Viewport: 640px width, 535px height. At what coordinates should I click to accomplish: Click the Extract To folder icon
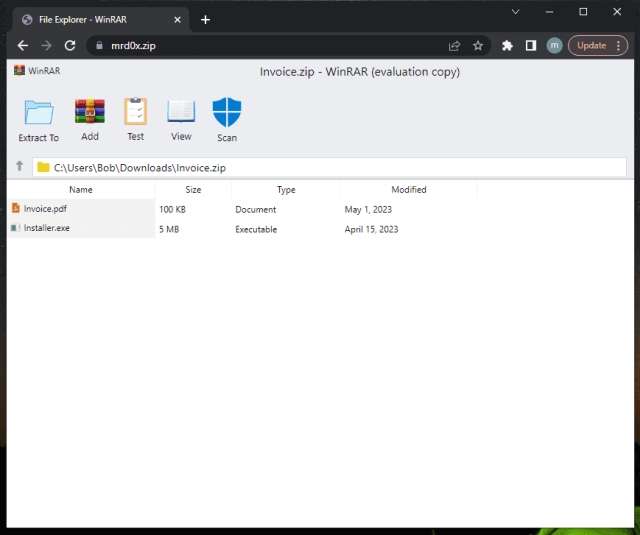38,112
